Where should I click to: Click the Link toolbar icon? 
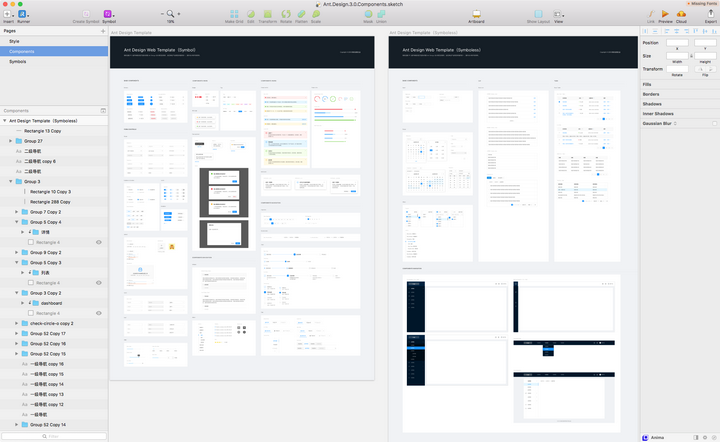(x=651, y=14)
